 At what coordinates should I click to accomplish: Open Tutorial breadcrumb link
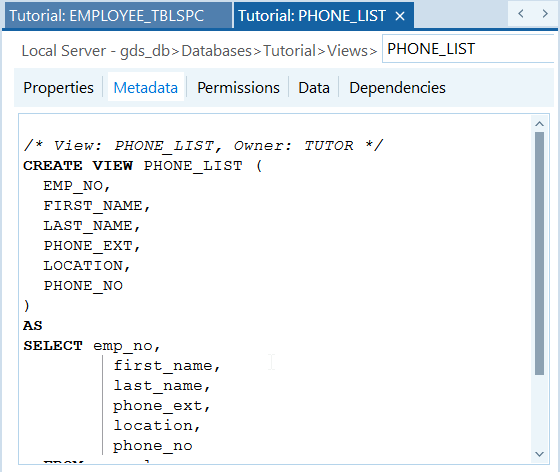(x=290, y=51)
